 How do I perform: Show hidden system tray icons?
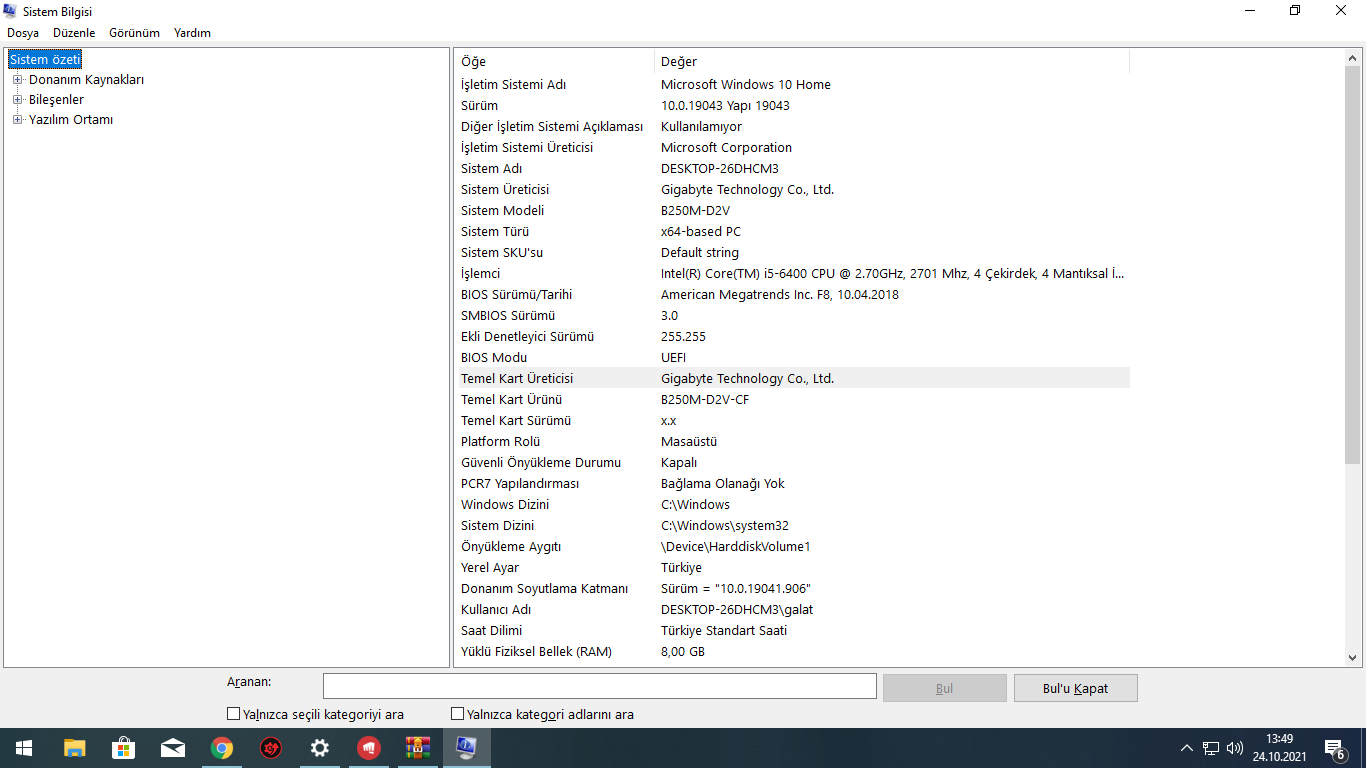coord(1187,748)
